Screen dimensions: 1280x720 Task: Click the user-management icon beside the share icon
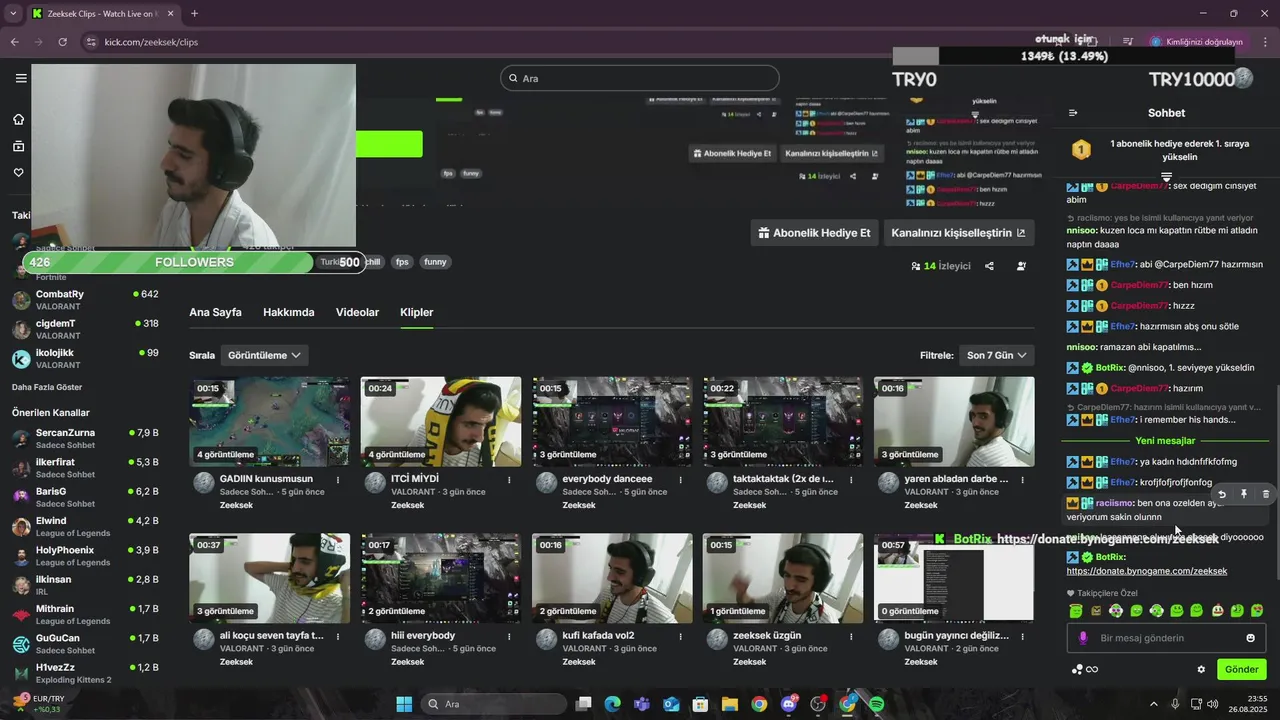click(1021, 266)
